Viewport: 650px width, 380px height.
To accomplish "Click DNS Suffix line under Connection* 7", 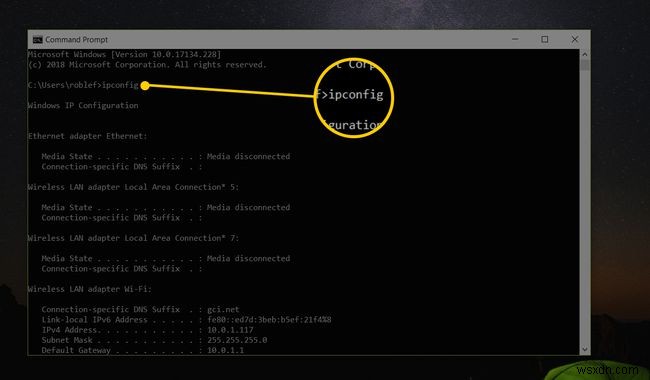I will pos(122,269).
